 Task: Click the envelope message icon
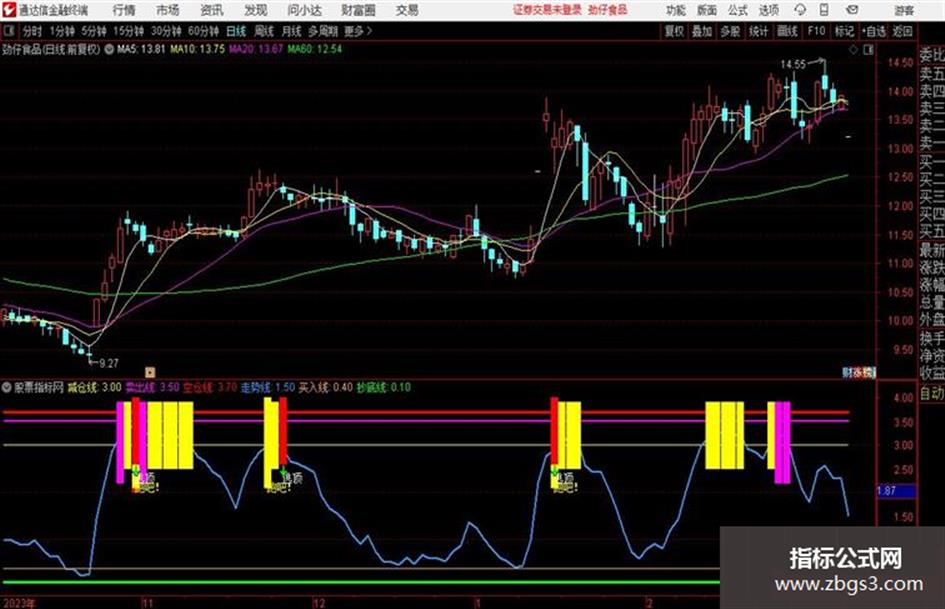pyautogui.click(x=852, y=10)
